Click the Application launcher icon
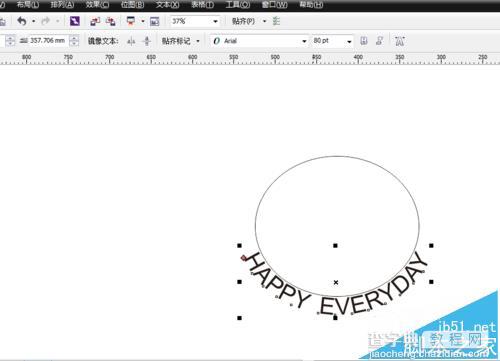 click(x=131, y=21)
